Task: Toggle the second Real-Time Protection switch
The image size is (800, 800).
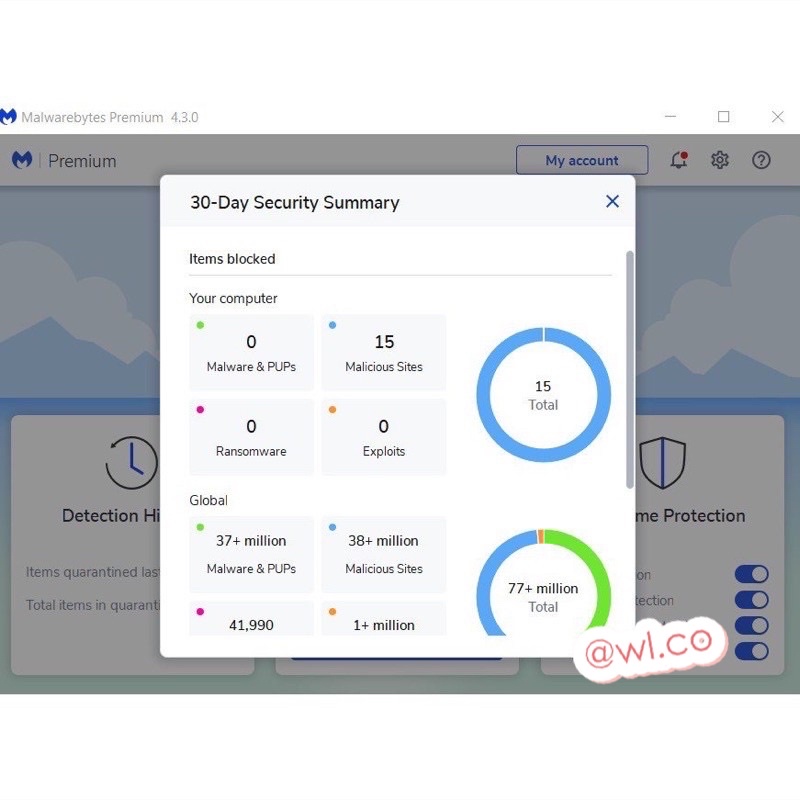Action: pyautogui.click(x=751, y=600)
